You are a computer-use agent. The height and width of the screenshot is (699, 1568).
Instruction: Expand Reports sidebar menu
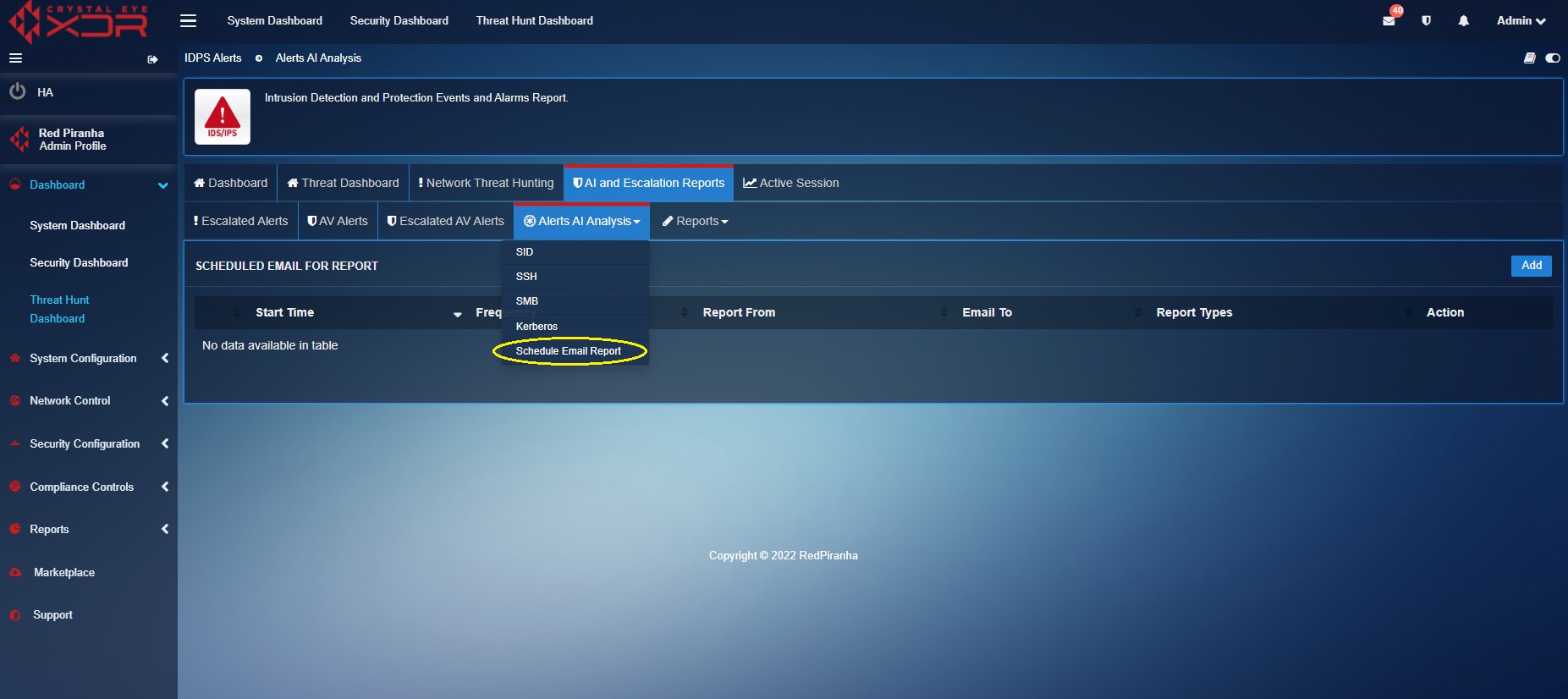165,529
